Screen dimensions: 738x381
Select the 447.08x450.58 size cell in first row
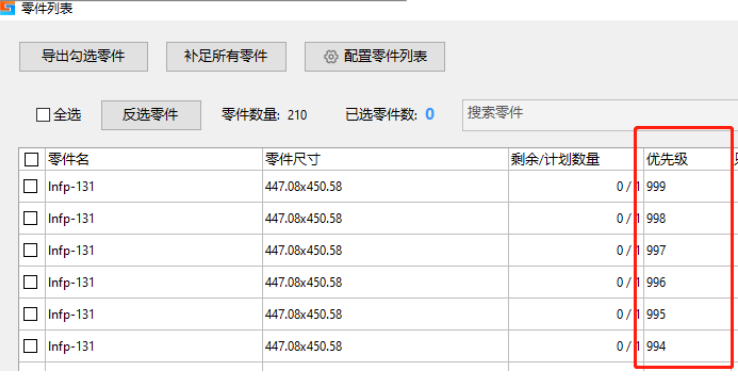pyautogui.click(x=385, y=187)
